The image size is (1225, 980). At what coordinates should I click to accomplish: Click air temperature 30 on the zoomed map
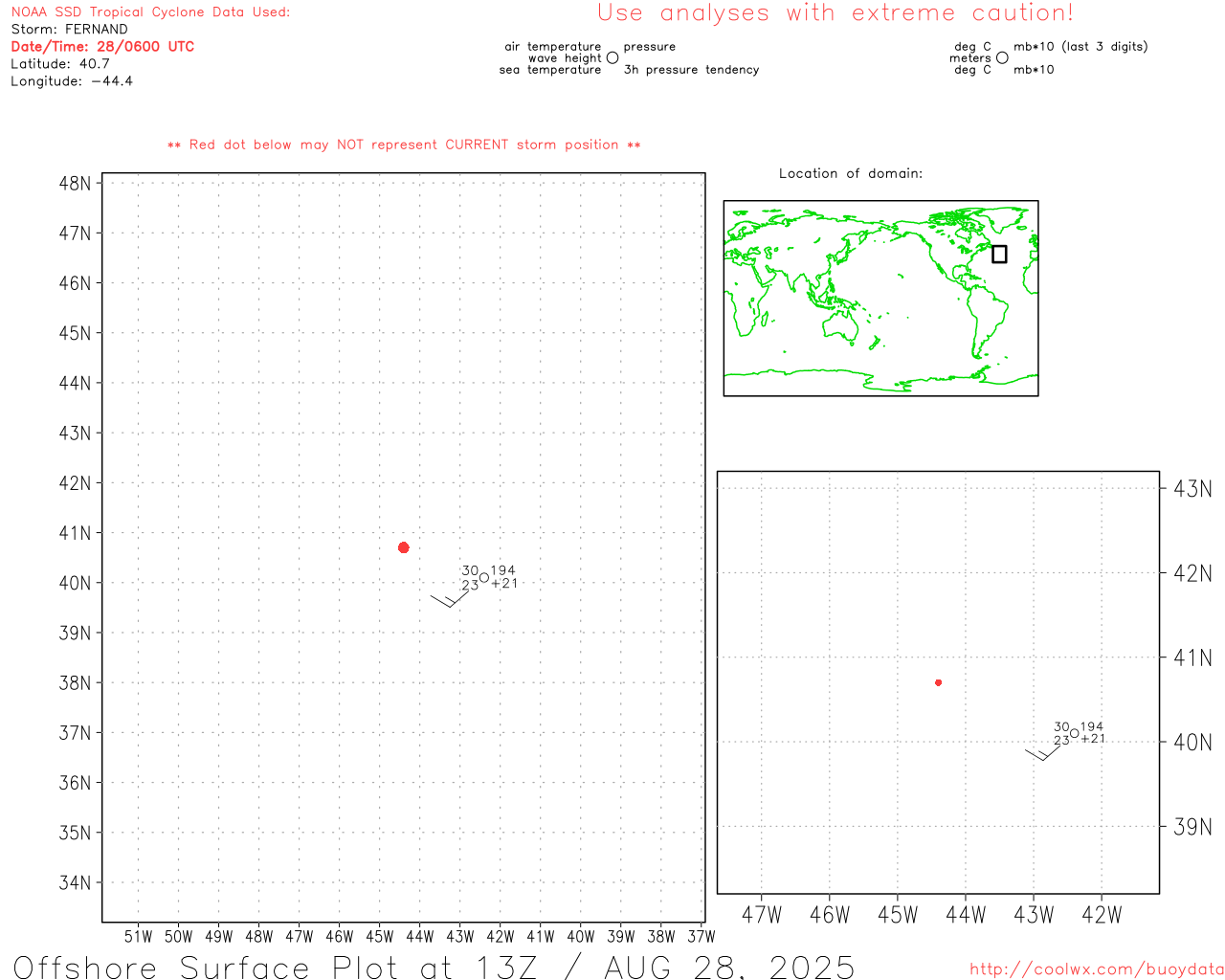point(1061,727)
